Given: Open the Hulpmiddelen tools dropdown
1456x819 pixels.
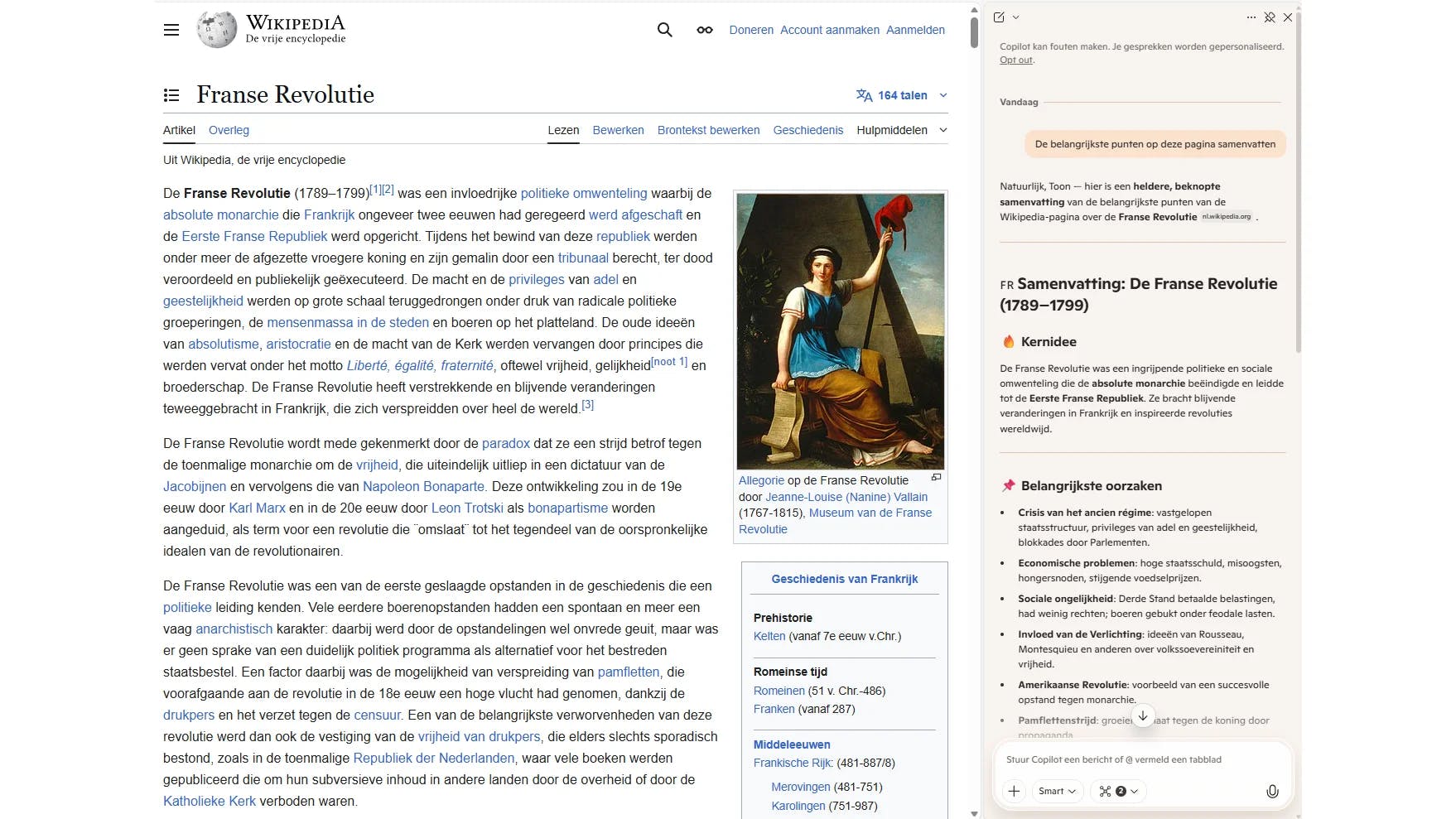Looking at the screenshot, I should pos(902,130).
